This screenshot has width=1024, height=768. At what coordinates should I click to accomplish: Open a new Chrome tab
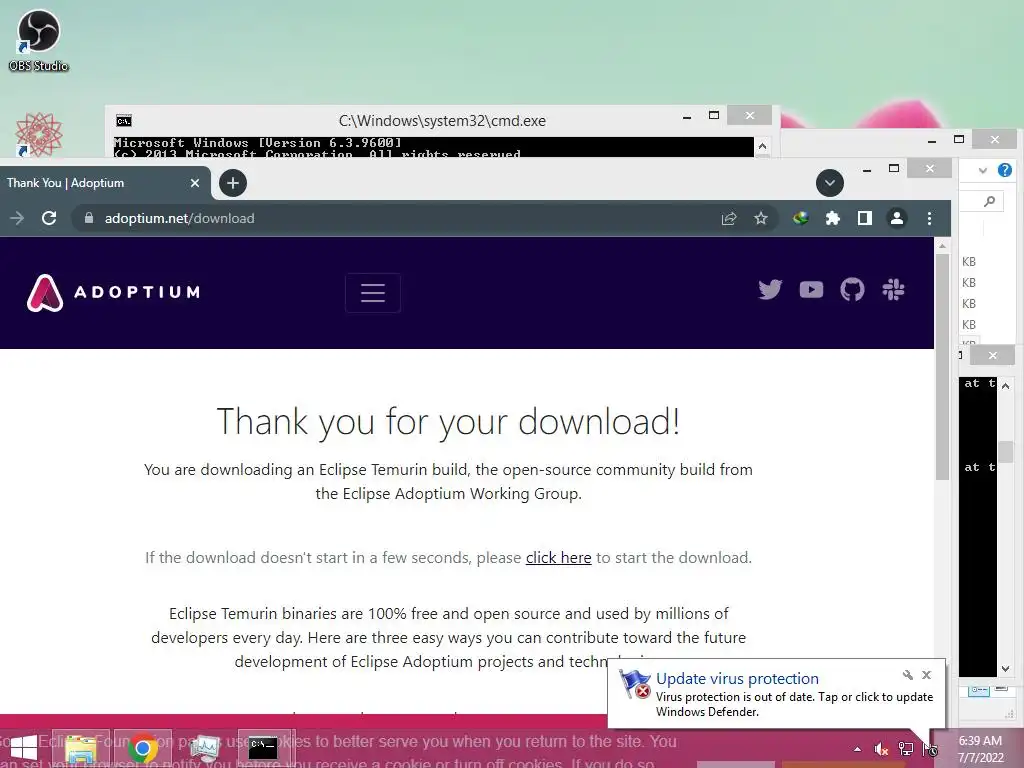point(233,183)
